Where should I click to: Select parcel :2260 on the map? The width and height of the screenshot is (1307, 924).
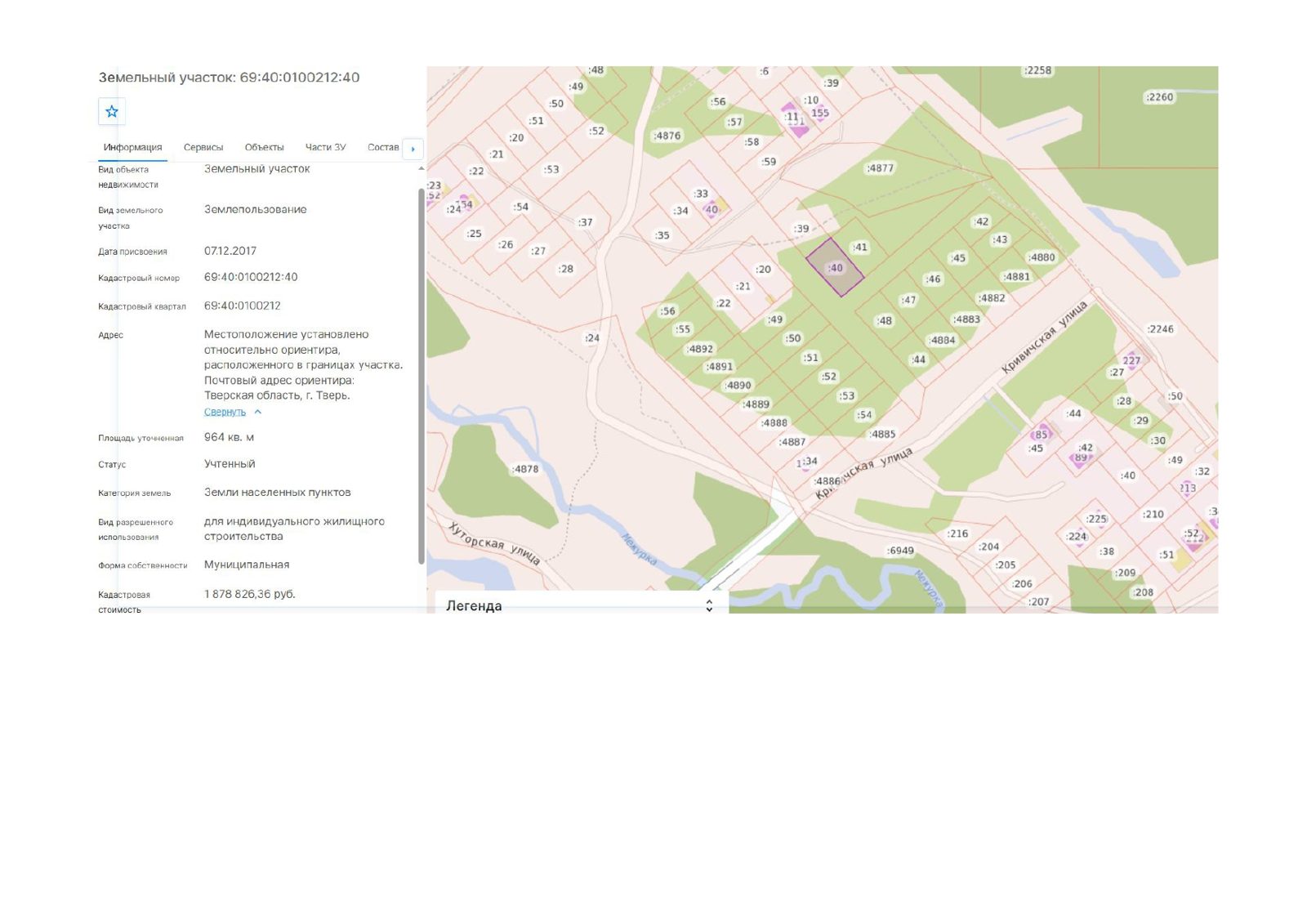(x=1159, y=97)
